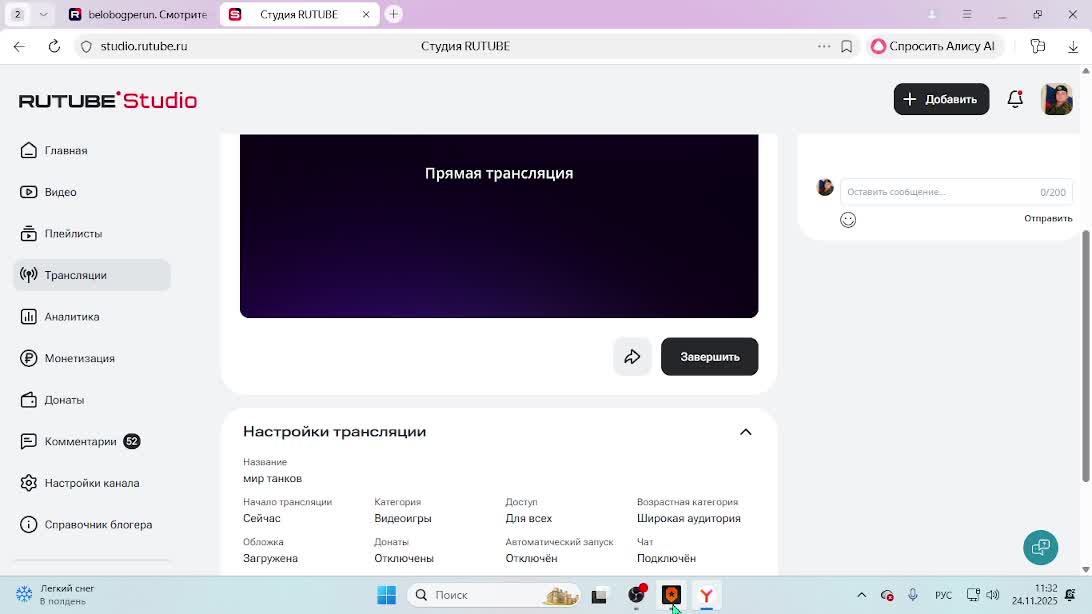1092x614 pixels.
Task: Click the home icon beside Главная
Action: pyautogui.click(x=29, y=150)
